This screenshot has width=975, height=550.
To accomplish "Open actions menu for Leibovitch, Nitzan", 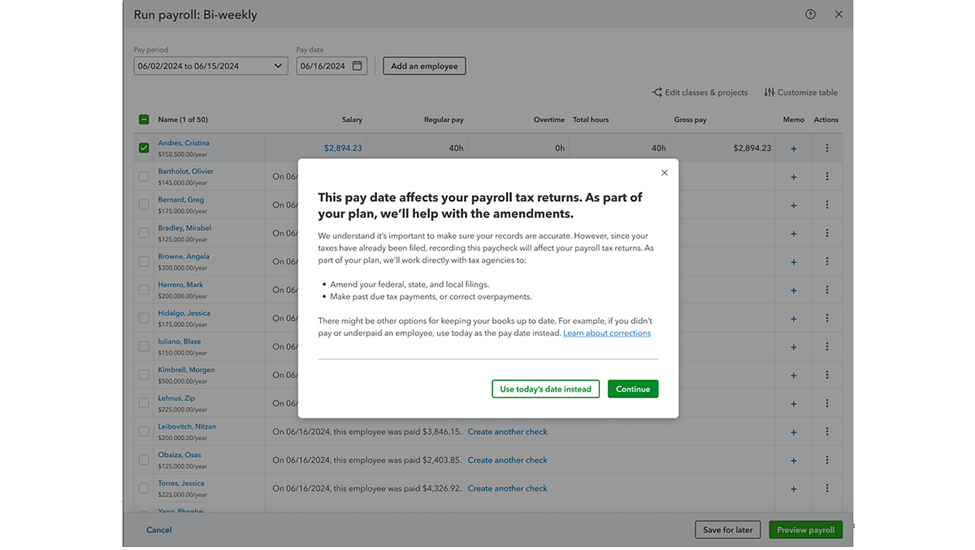I will pyautogui.click(x=827, y=432).
